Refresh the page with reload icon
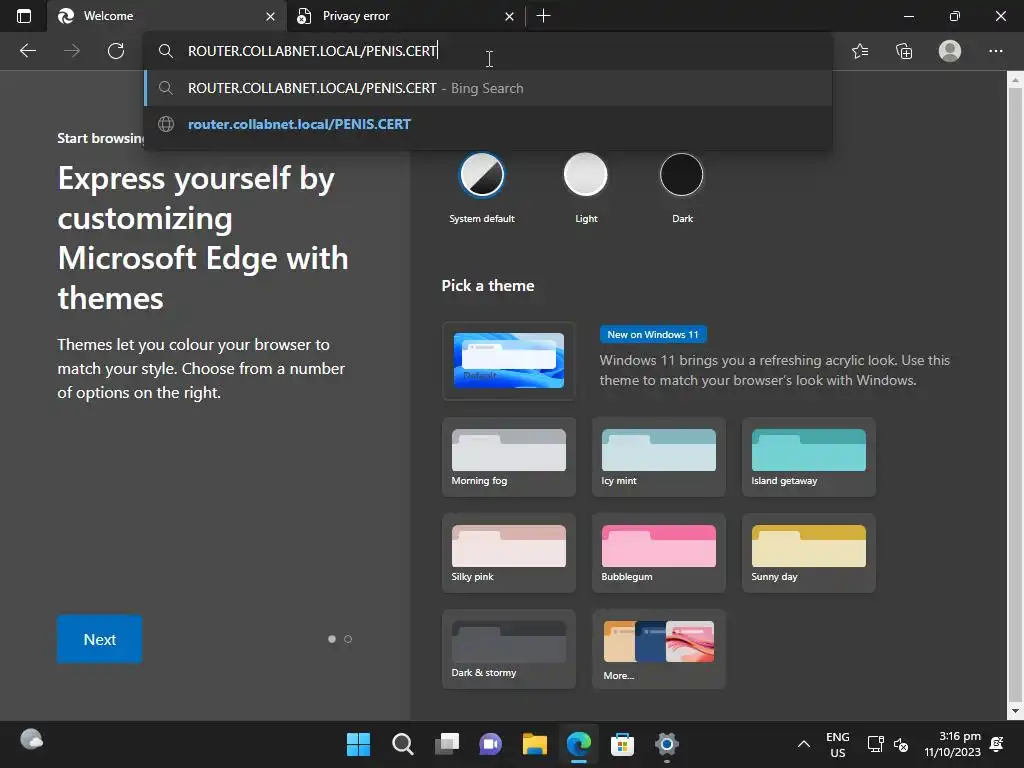1024x768 pixels. tap(116, 51)
